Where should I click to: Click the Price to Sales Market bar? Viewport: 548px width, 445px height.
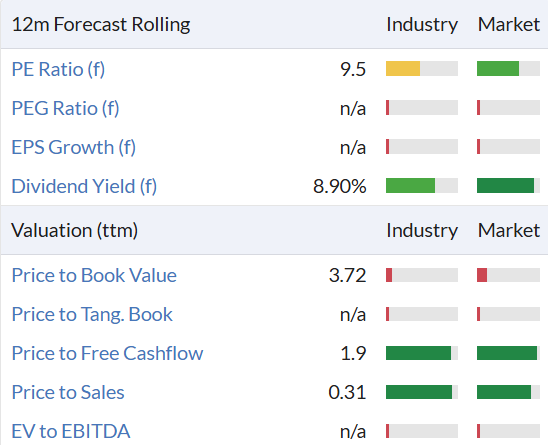[509, 392]
